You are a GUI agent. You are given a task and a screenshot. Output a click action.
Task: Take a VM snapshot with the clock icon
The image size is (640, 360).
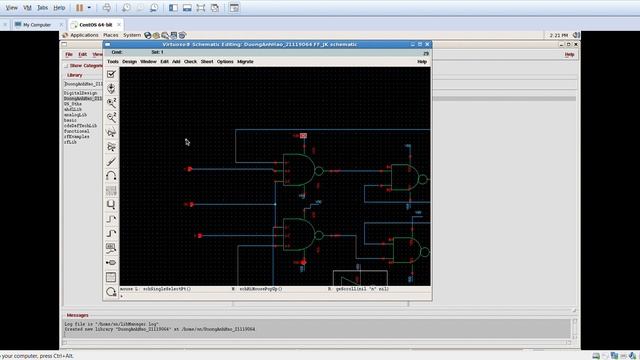127,8
